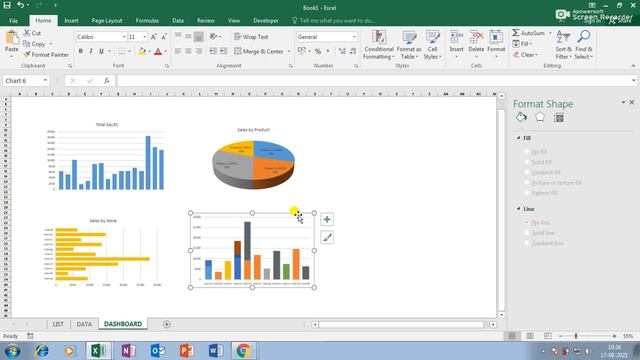Switch to the DATA sheet tab
Image resolution: width=640 pixels, height=360 pixels.
pyautogui.click(x=84, y=324)
